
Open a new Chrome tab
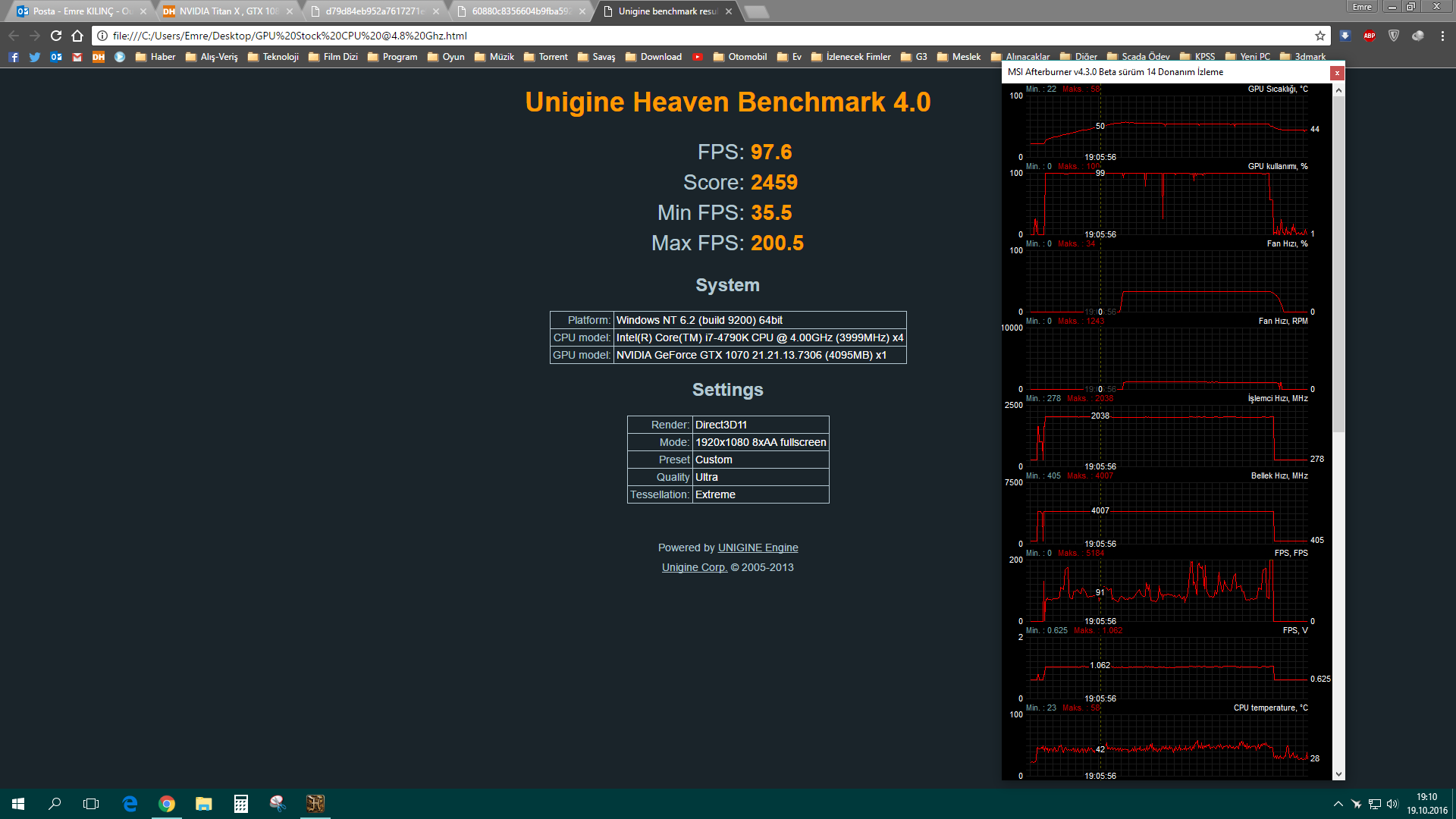756,11
